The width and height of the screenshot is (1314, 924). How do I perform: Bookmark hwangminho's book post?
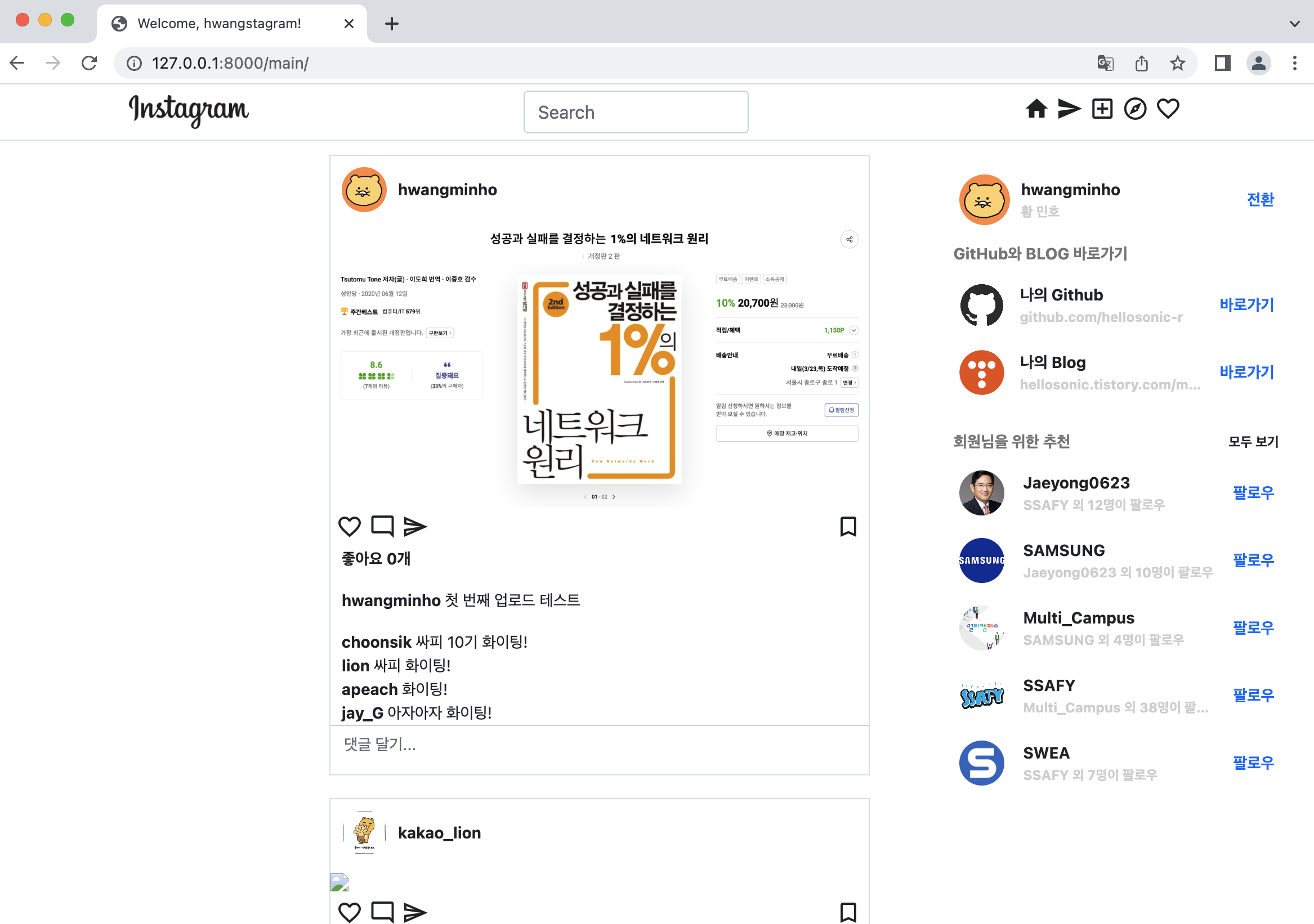coord(848,526)
